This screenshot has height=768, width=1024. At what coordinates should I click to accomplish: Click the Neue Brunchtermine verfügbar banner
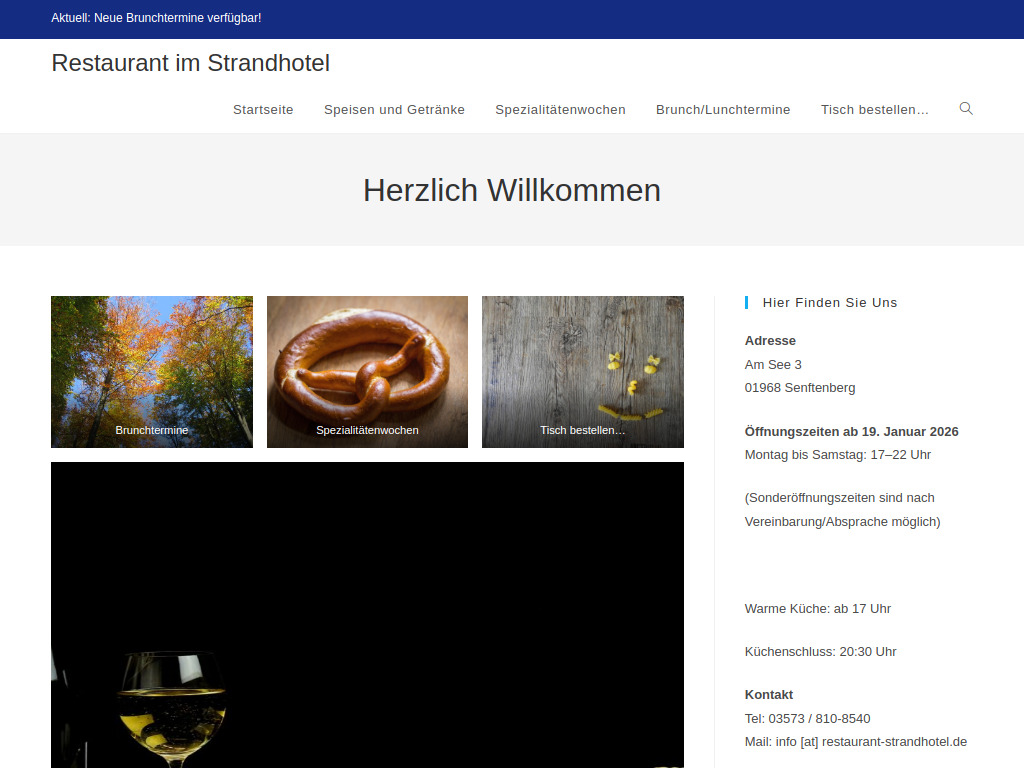[x=155, y=18]
